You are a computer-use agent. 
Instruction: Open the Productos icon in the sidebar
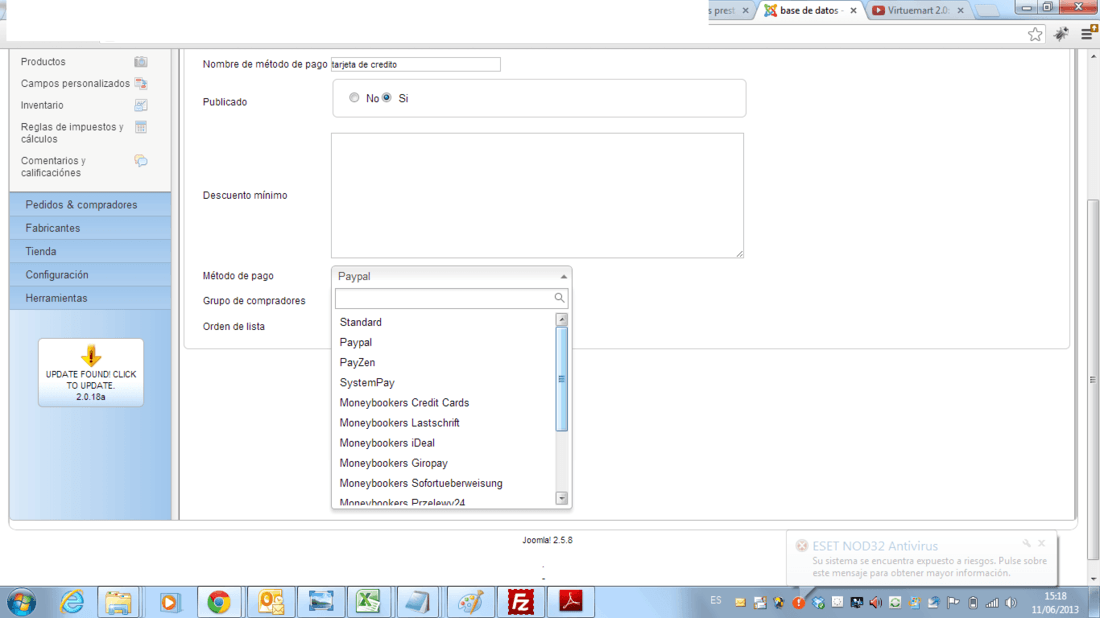(x=140, y=62)
